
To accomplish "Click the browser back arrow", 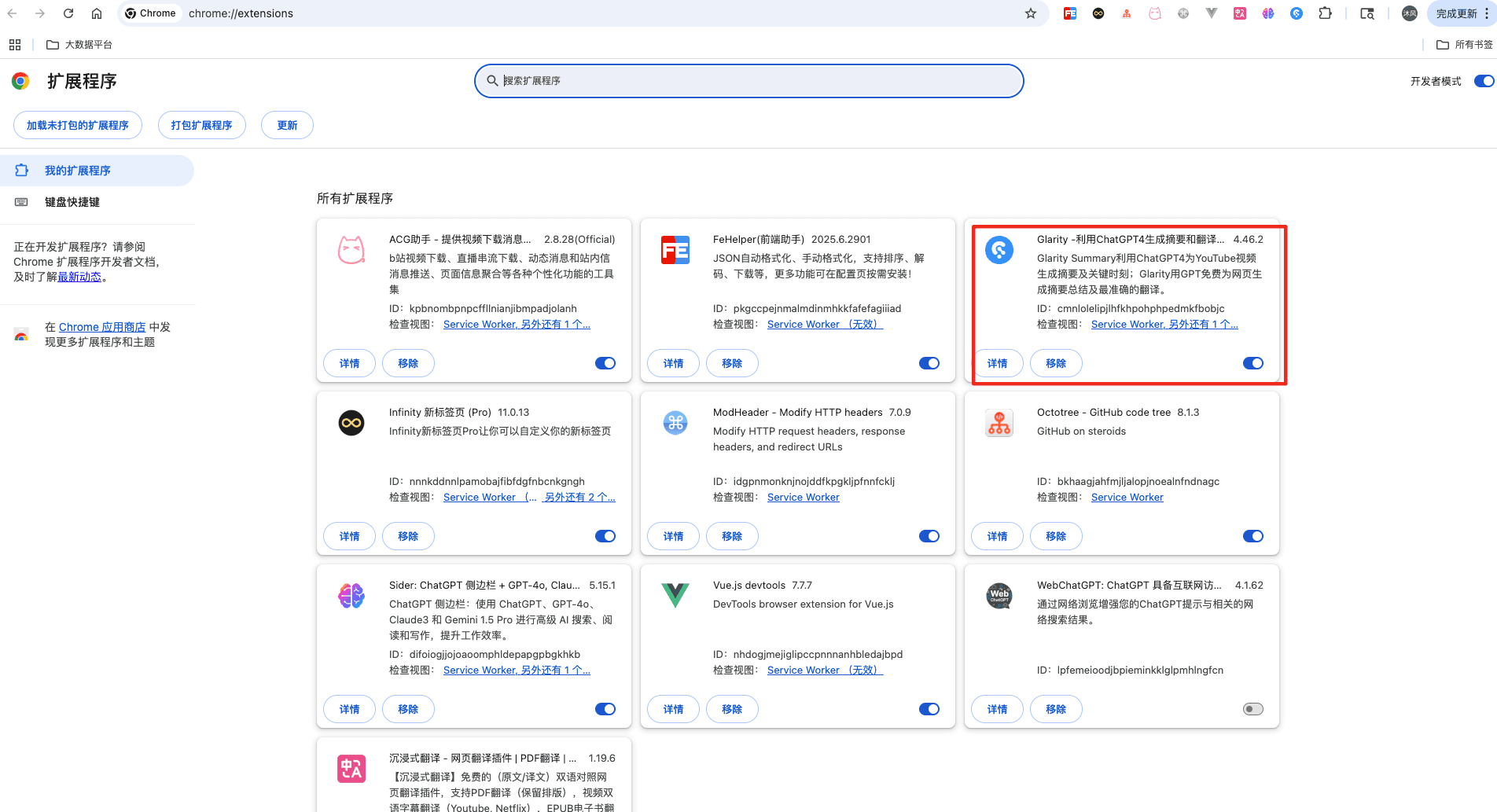I will tap(13, 13).
